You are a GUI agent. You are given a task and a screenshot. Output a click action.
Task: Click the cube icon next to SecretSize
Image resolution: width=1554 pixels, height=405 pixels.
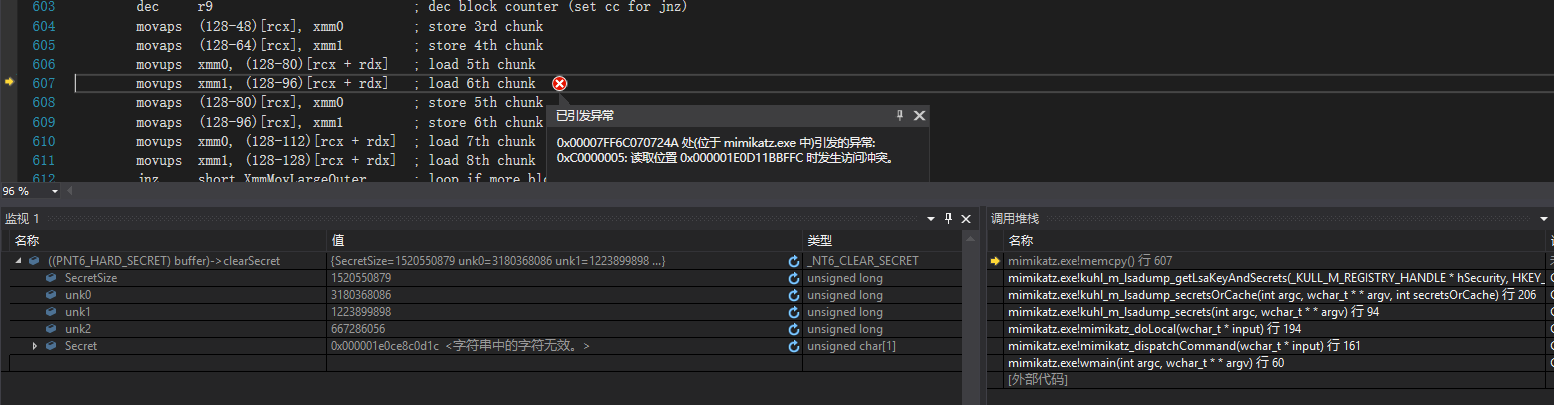[x=51, y=278]
